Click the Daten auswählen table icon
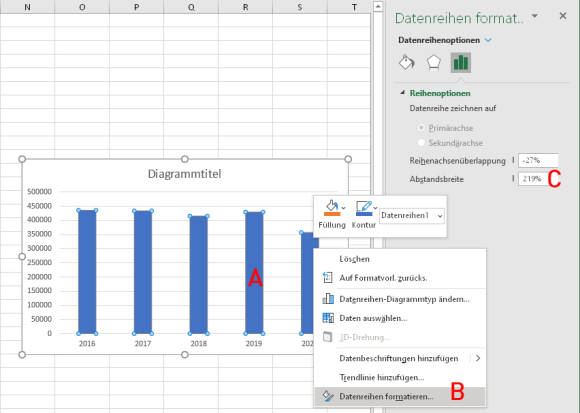 coord(328,318)
